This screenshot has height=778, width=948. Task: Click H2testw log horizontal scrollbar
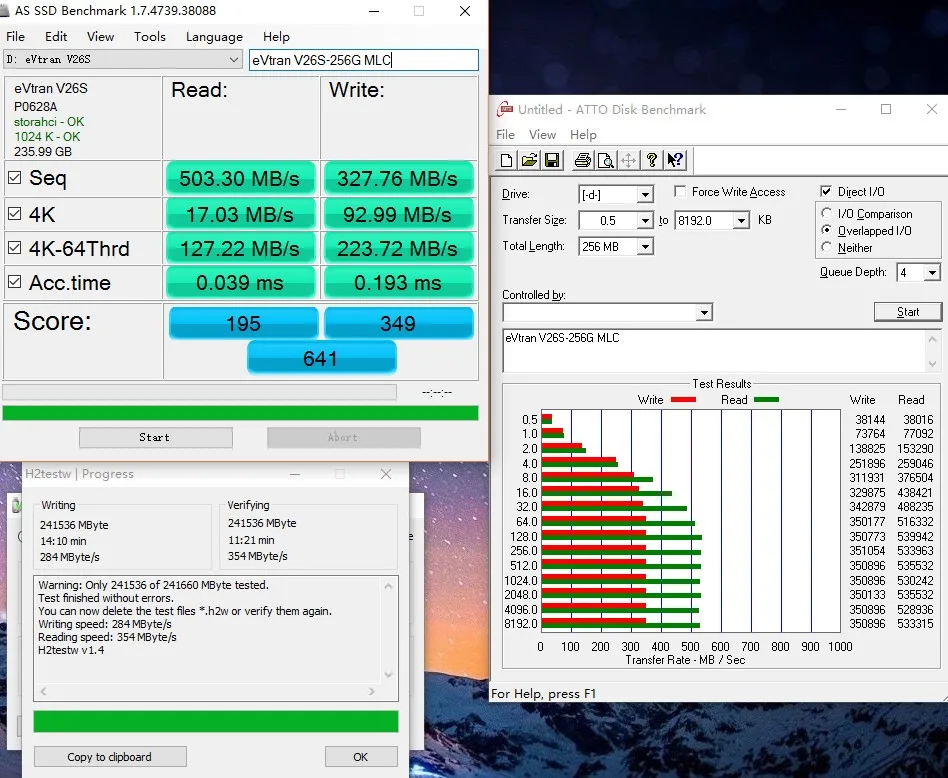pos(207,691)
